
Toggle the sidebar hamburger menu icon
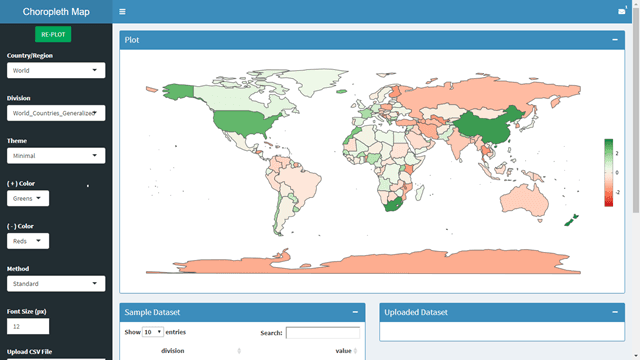tap(122, 12)
